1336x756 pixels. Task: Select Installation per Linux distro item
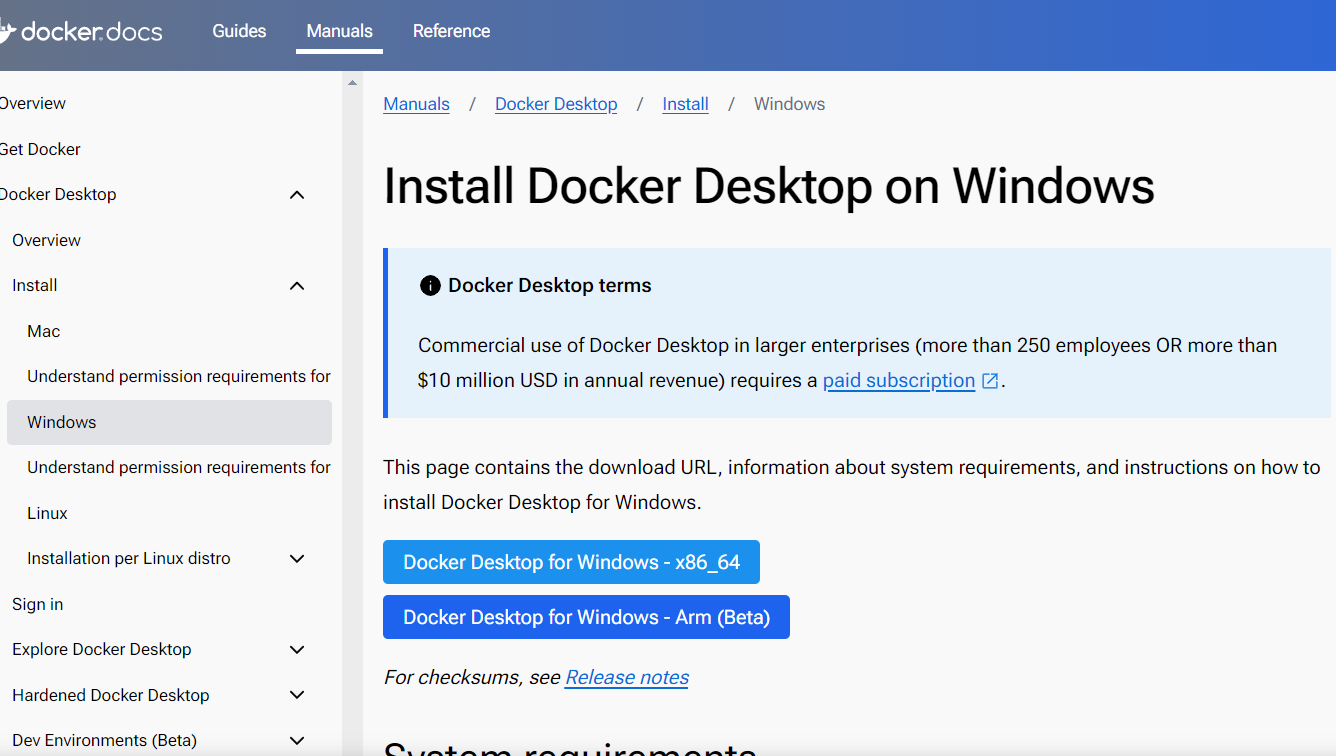point(129,559)
